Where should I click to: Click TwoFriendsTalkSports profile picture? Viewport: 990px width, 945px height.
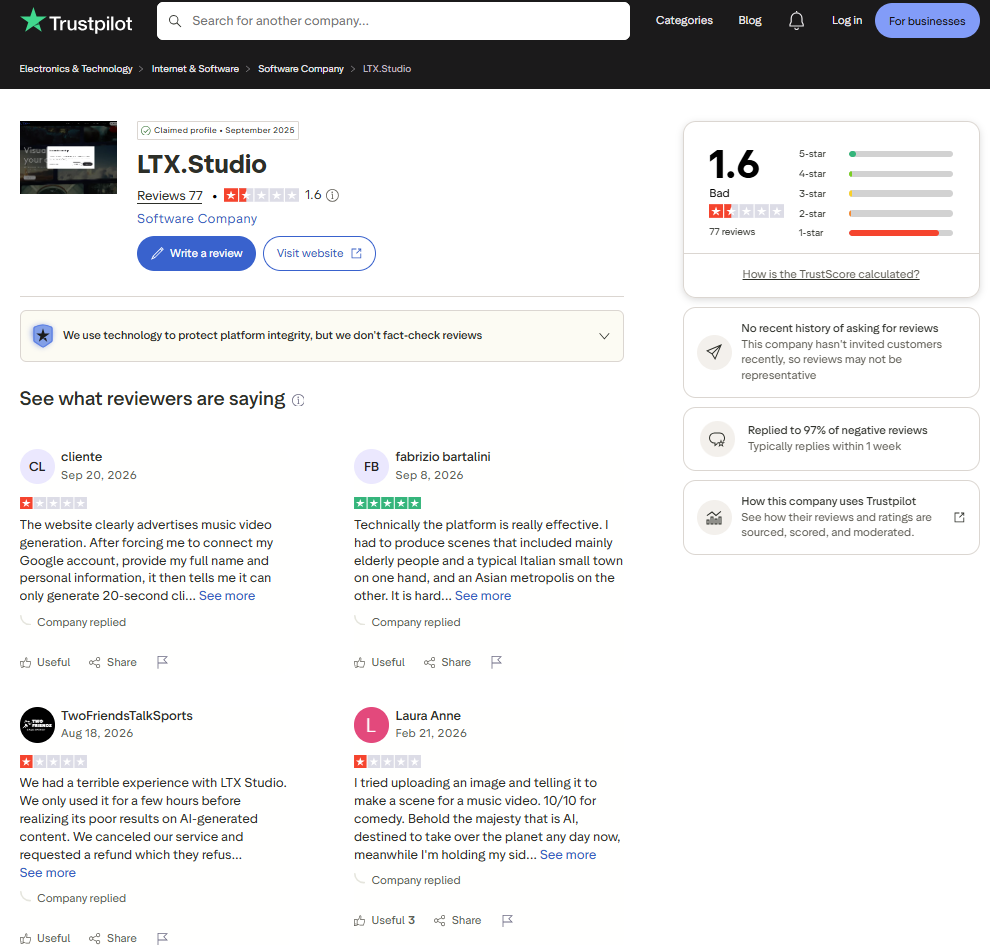[37, 725]
